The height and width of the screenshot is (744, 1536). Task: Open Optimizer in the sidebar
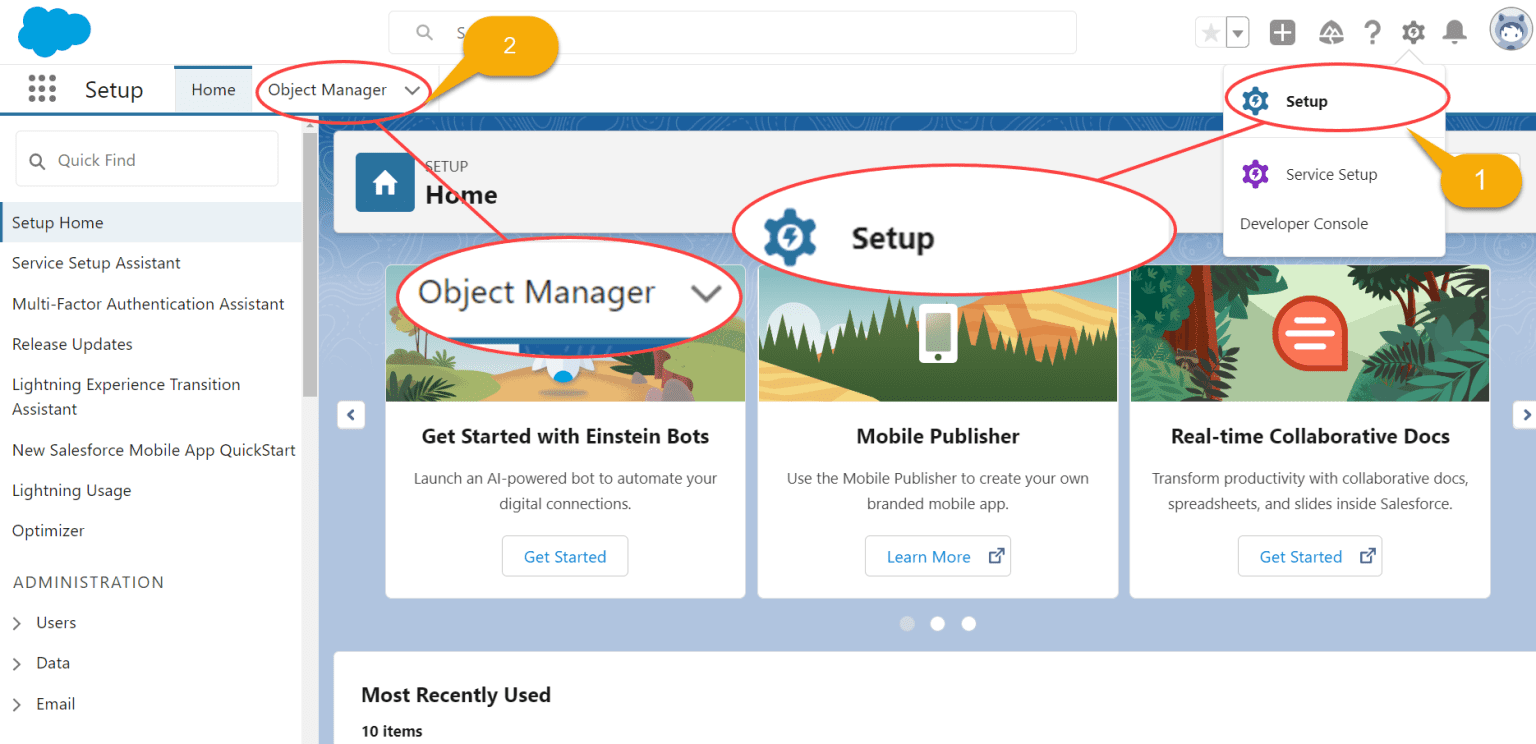pyautogui.click(x=48, y=531)
